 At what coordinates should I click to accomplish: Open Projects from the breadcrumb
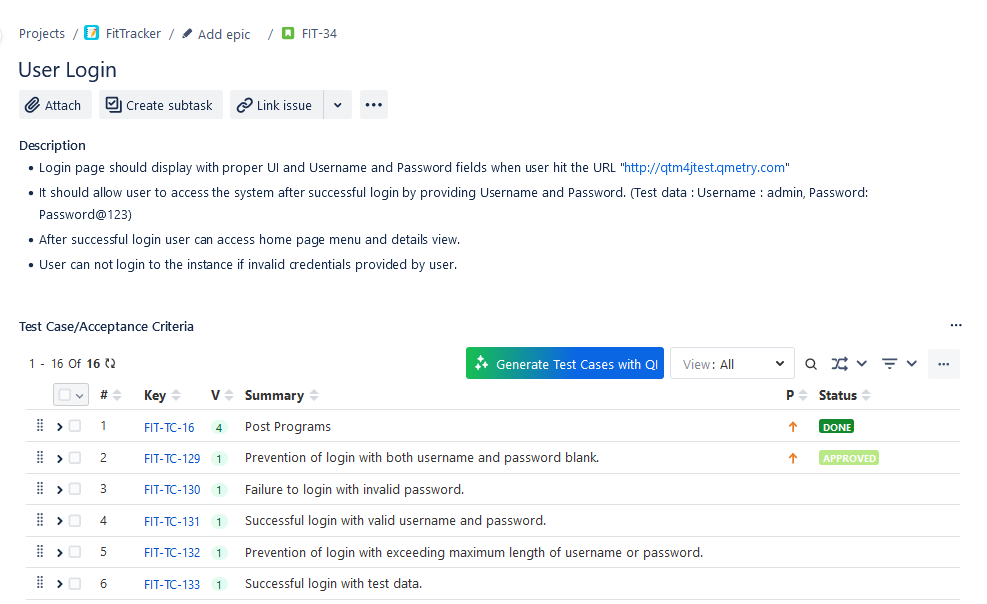click(42, 34)
